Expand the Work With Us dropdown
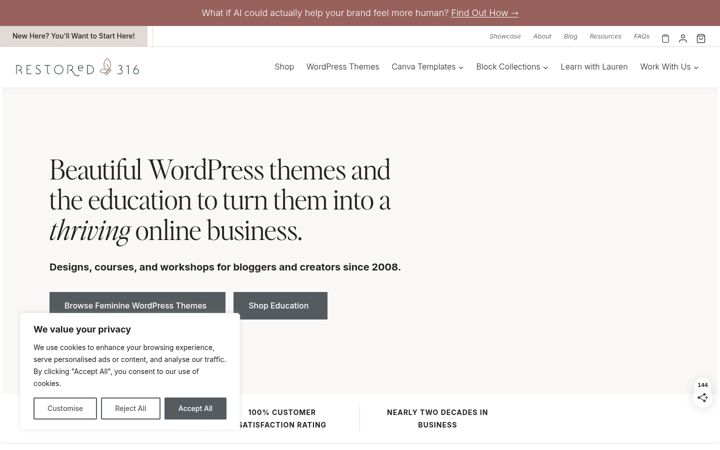Screen dimensions: 720x450 pos(669,67)
